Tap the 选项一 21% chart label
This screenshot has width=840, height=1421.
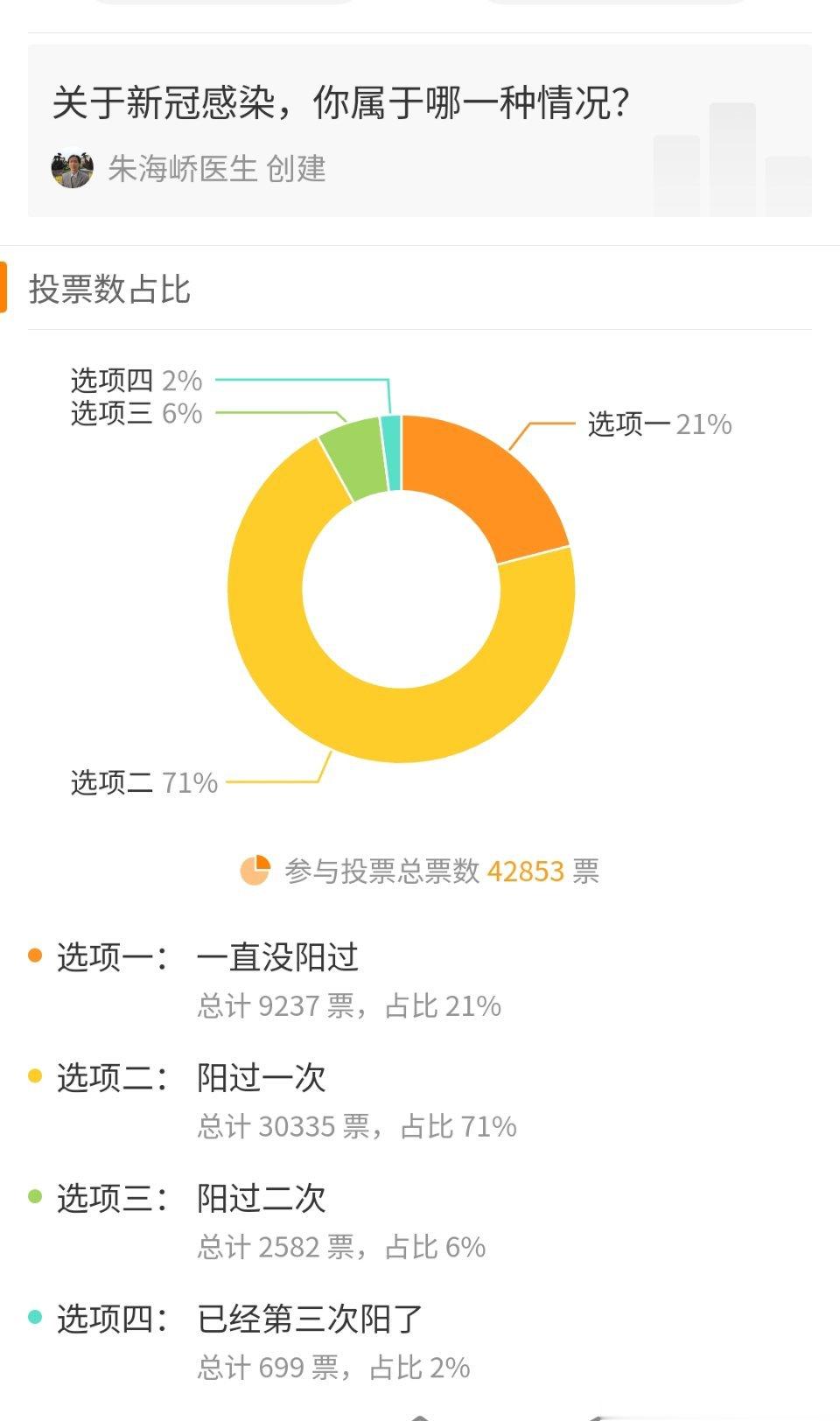pyautogui.click(x=660, y=424)
